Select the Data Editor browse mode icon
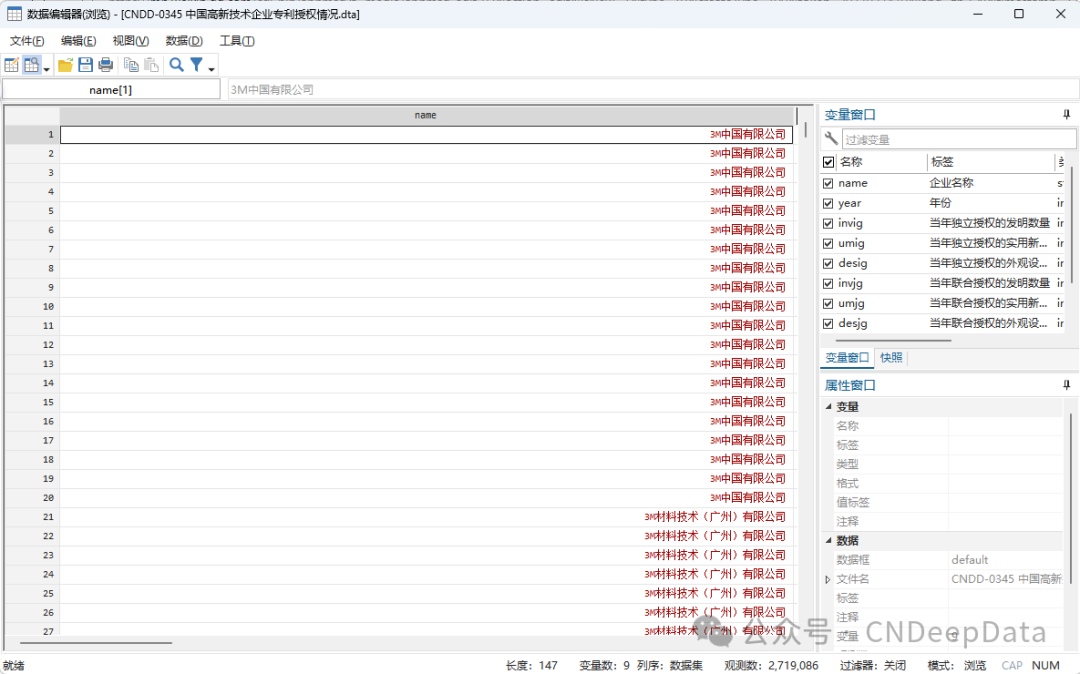The width and height of the screenshot is (1080, 674). 31,65
